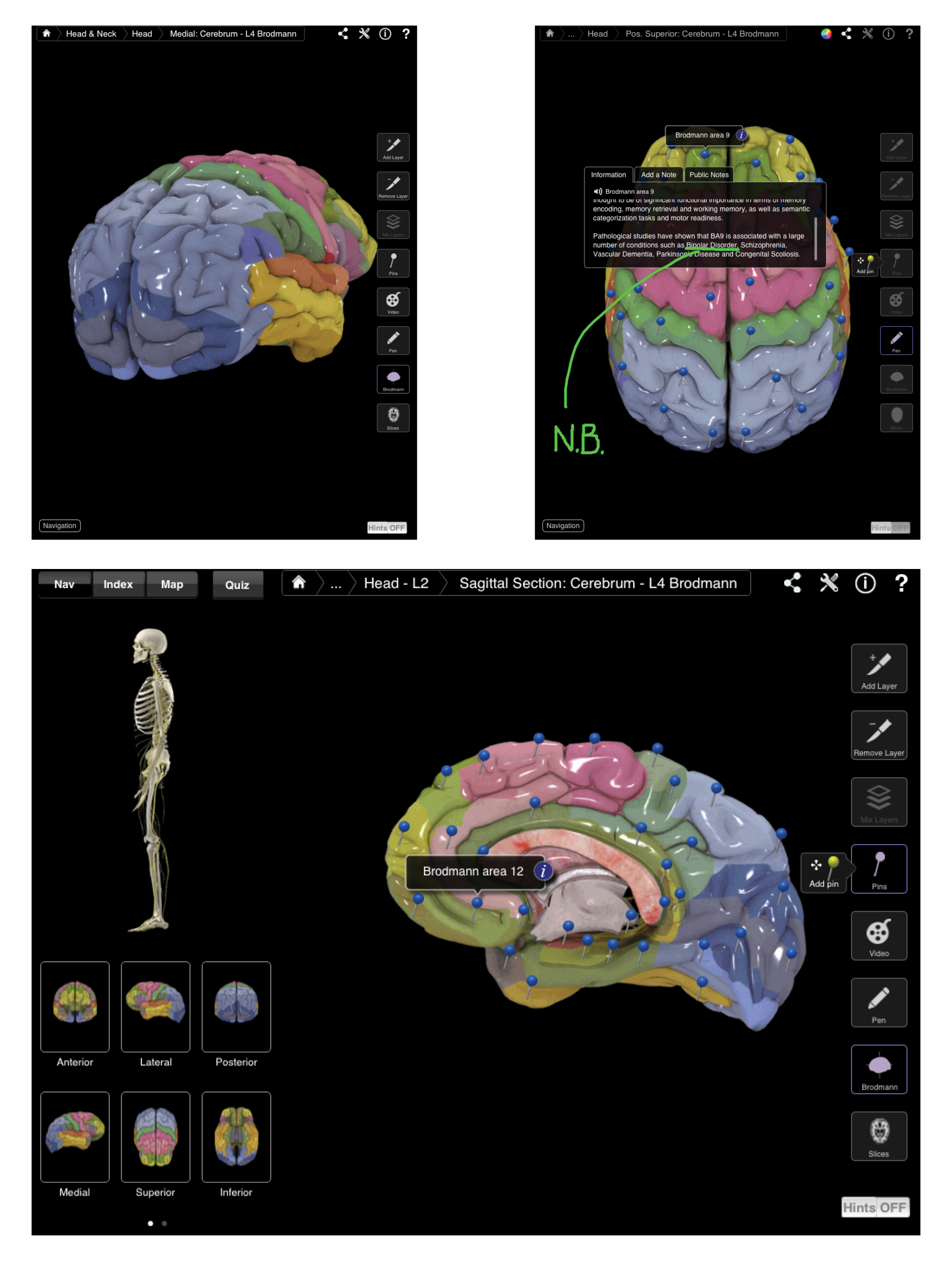Click the Quiz button

pos(237,584)
